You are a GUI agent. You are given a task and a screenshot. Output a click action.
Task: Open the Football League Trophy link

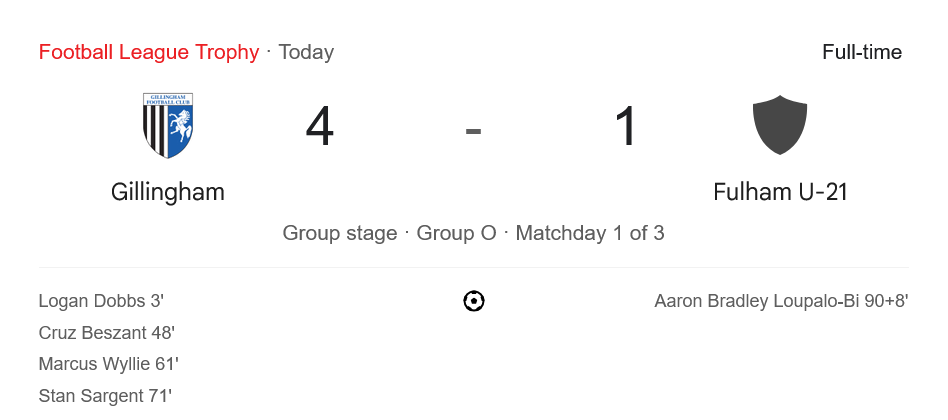(x=148, y=52)
